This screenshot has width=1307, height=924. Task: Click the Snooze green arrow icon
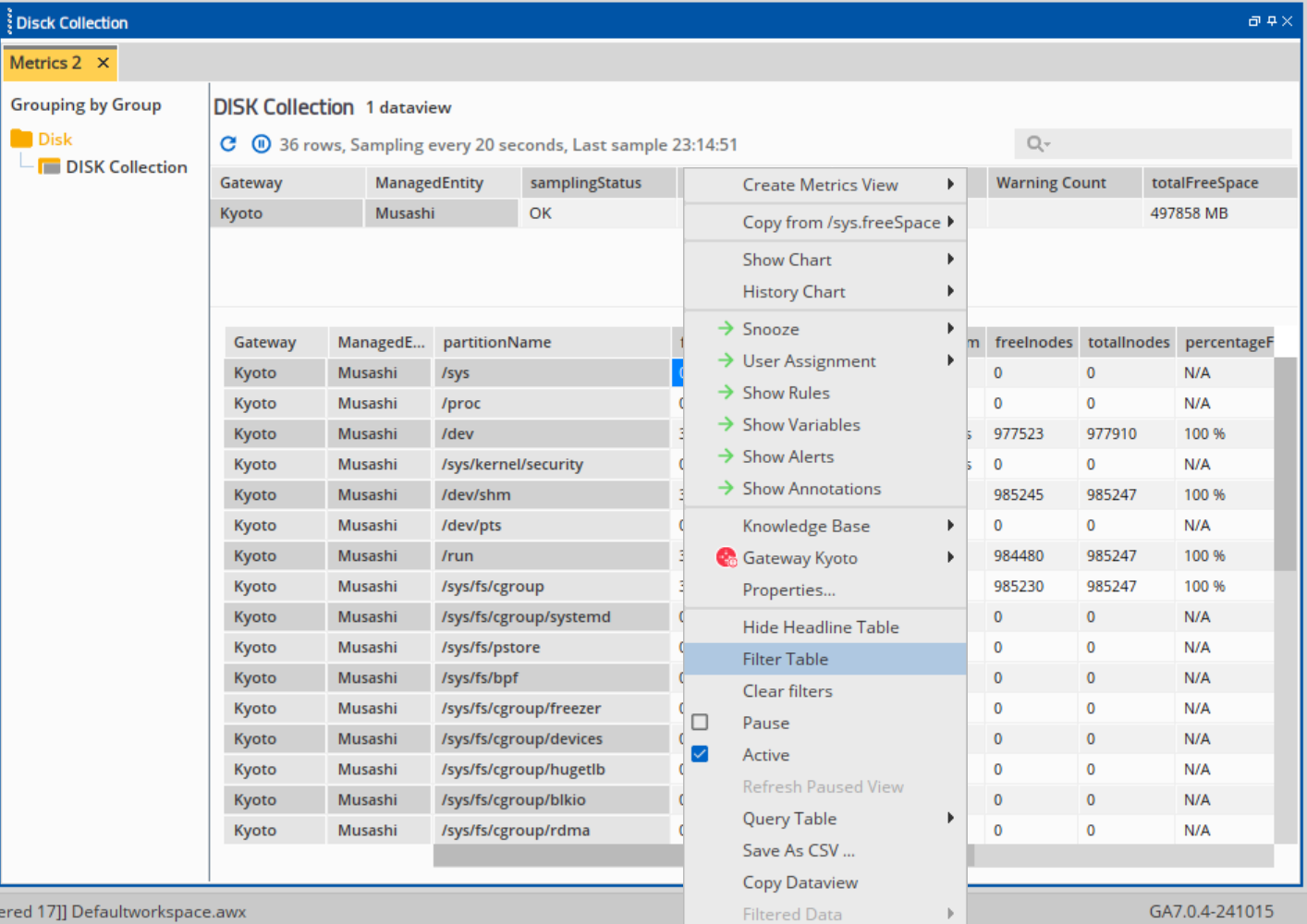pyautogui.click(x=727, y=329)
